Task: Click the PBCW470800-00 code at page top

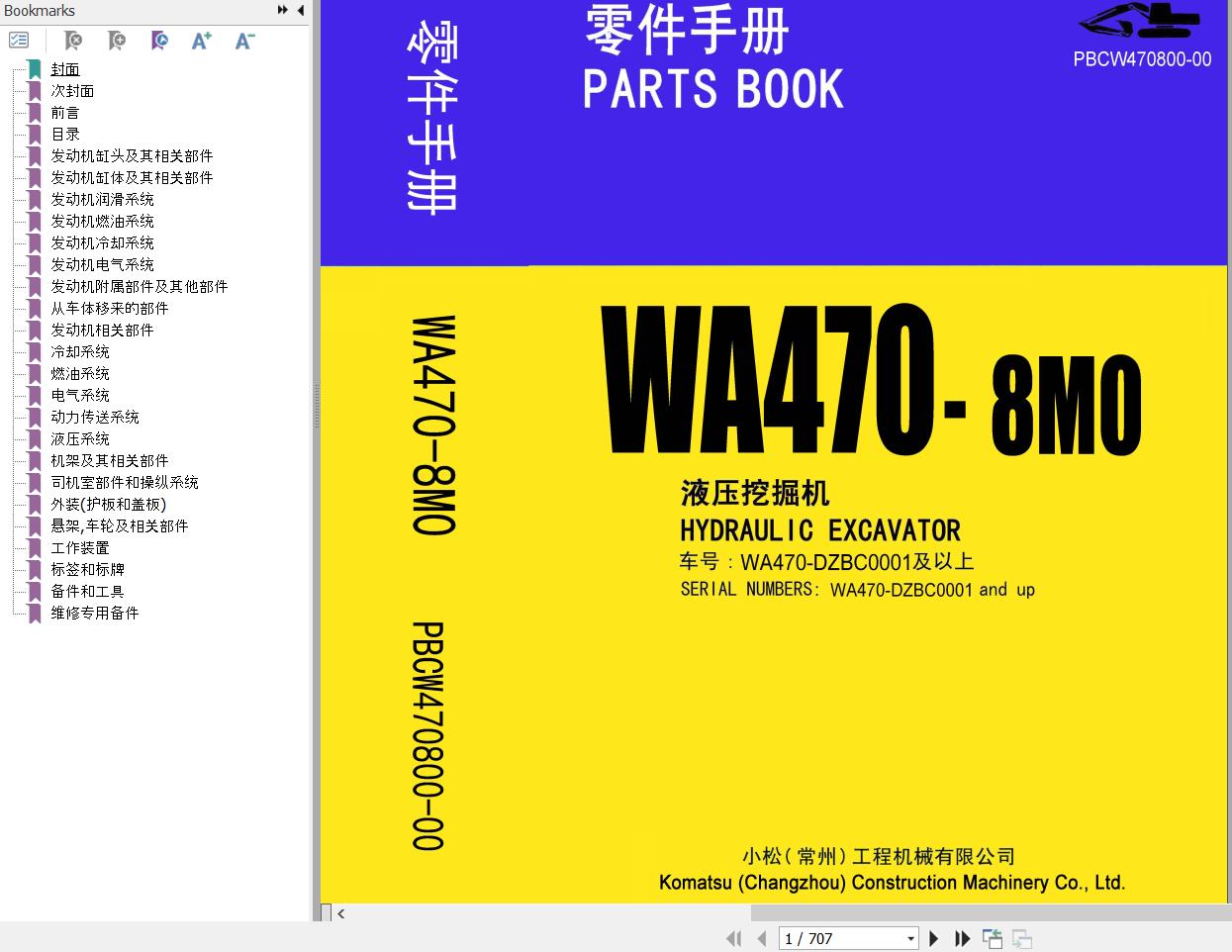Action: 1142,59
